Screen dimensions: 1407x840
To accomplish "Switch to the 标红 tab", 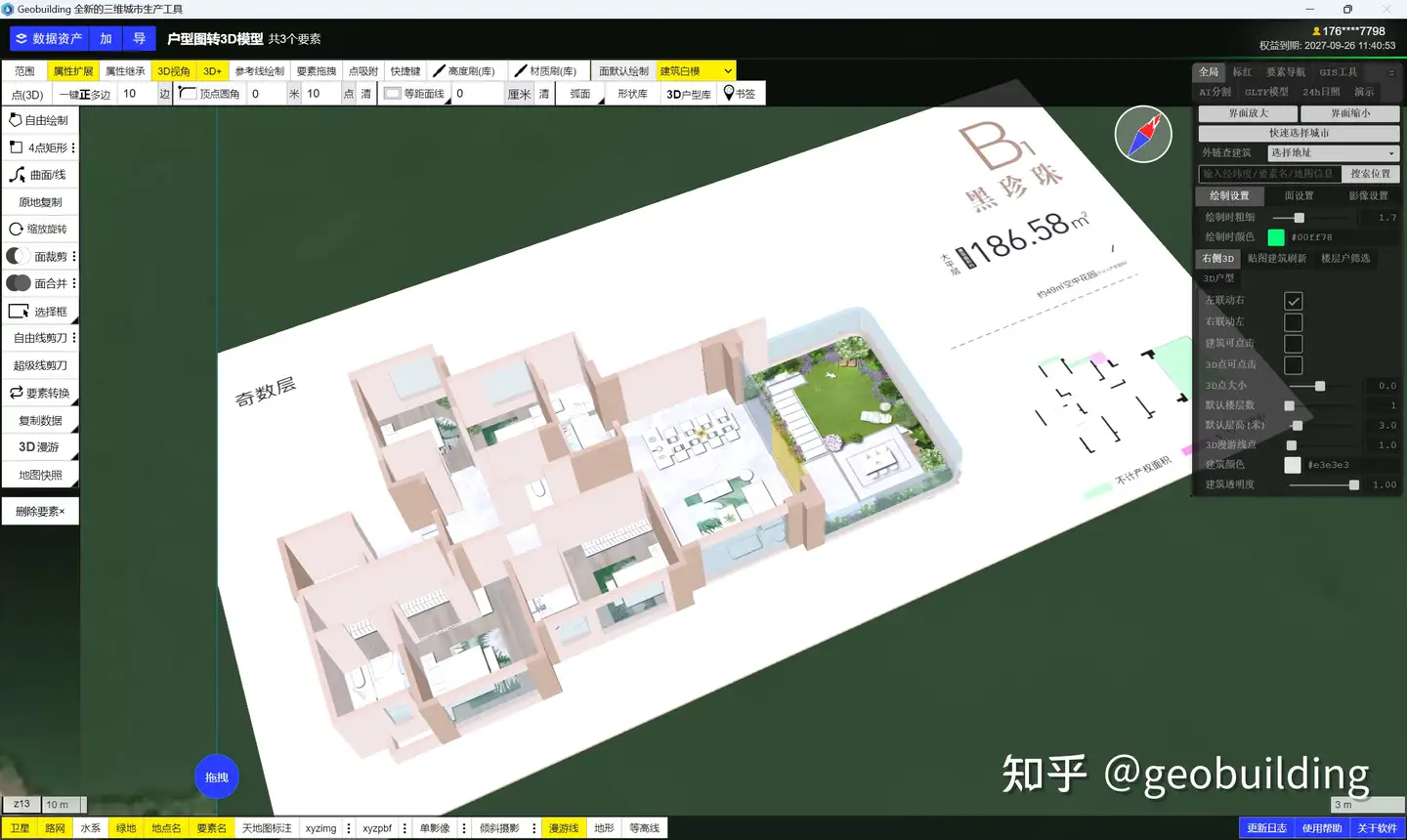I will 1242,72.
